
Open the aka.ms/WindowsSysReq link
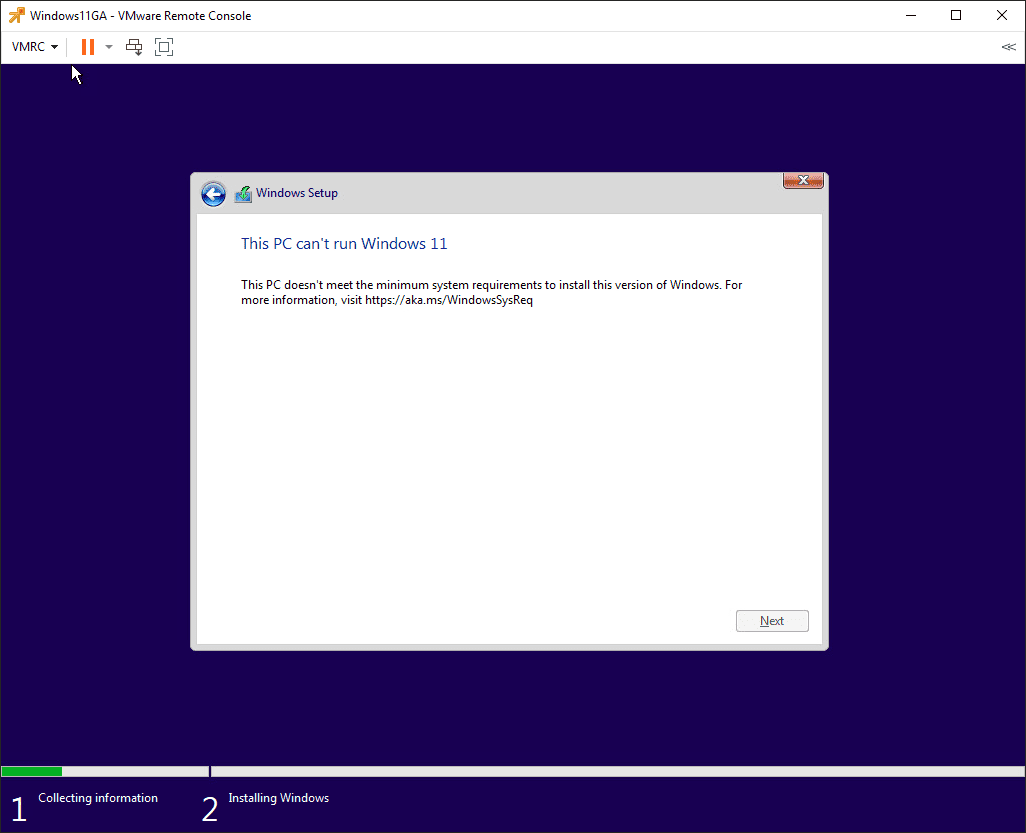(449, 299)
